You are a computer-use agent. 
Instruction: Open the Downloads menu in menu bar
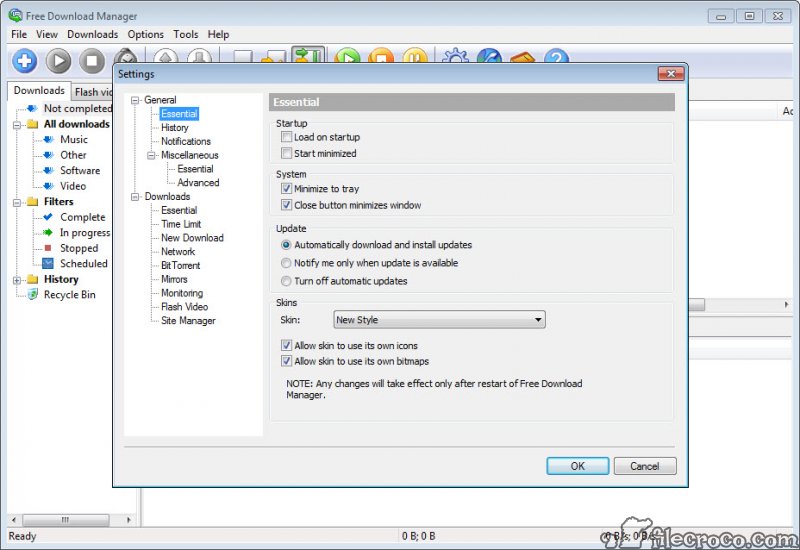[92, 34]
